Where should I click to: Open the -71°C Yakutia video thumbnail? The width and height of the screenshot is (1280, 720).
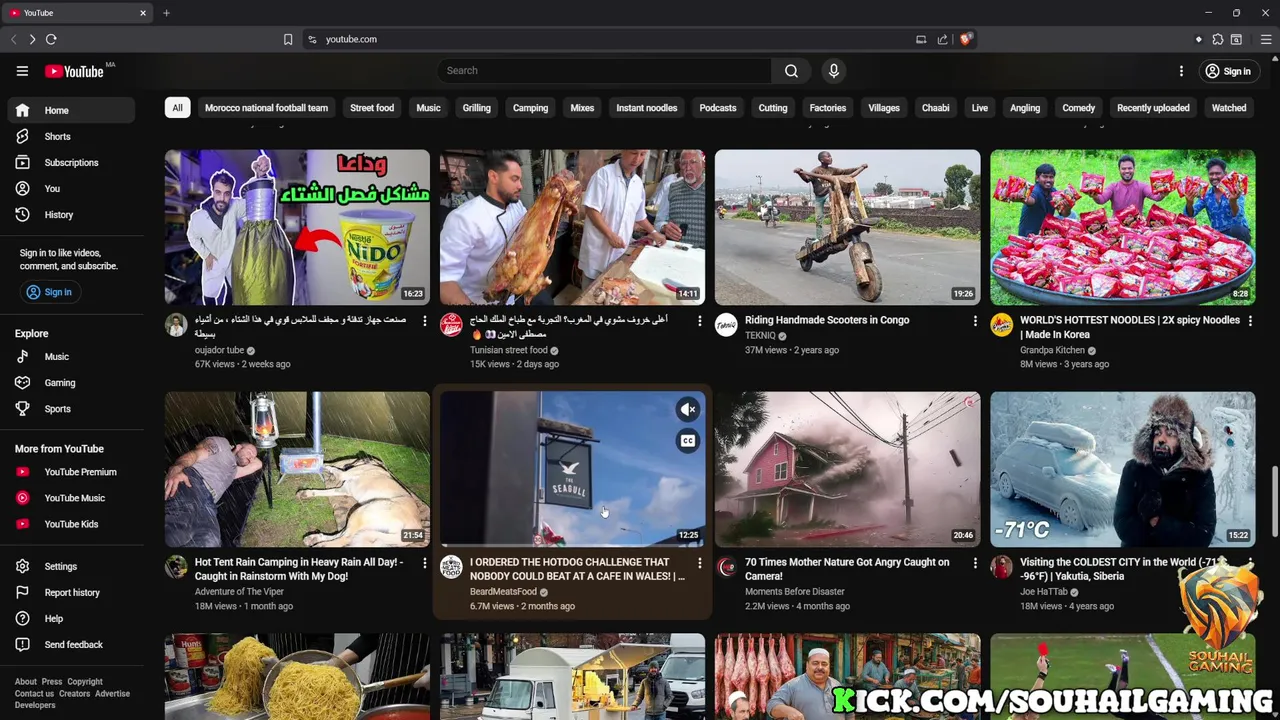click(x=1122, y=469)
